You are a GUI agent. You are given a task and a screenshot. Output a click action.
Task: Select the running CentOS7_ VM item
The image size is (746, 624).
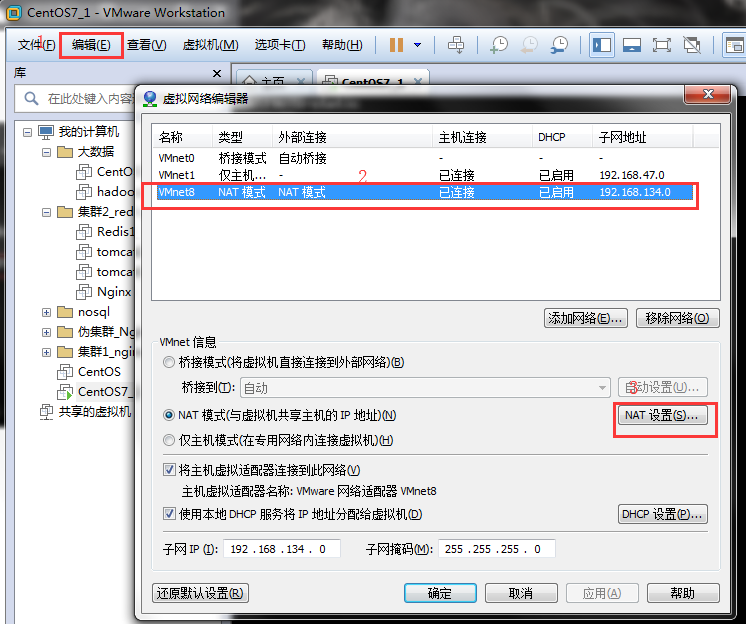[x=95, y=391]
